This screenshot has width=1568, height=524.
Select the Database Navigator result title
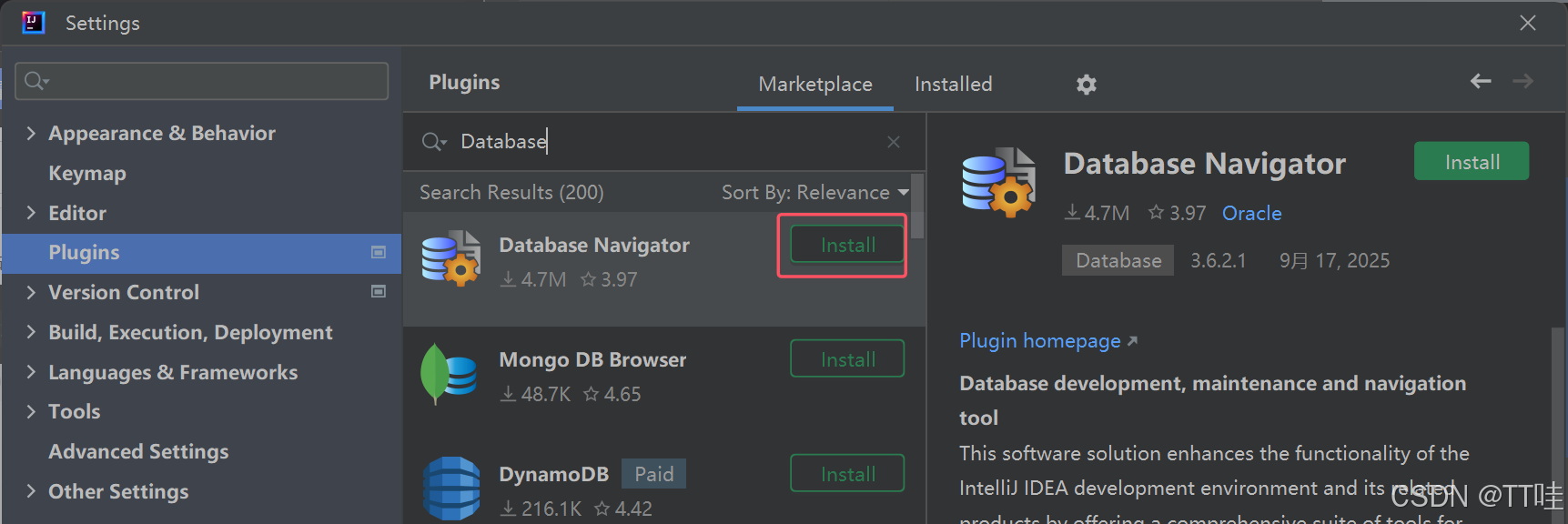point(594,246)
